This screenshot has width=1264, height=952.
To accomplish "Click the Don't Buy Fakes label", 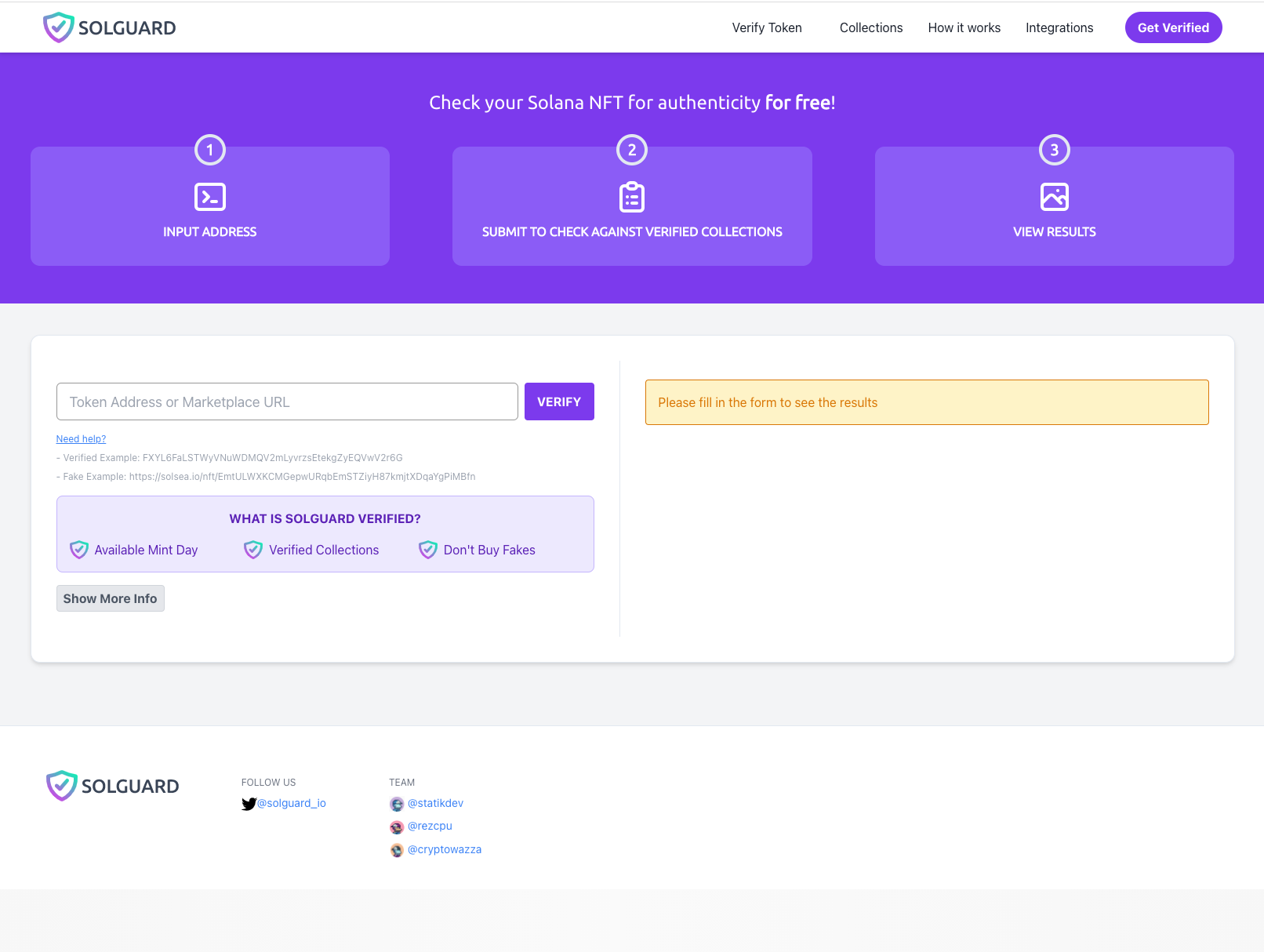I will pyautogui.click(x=489, y=550).
